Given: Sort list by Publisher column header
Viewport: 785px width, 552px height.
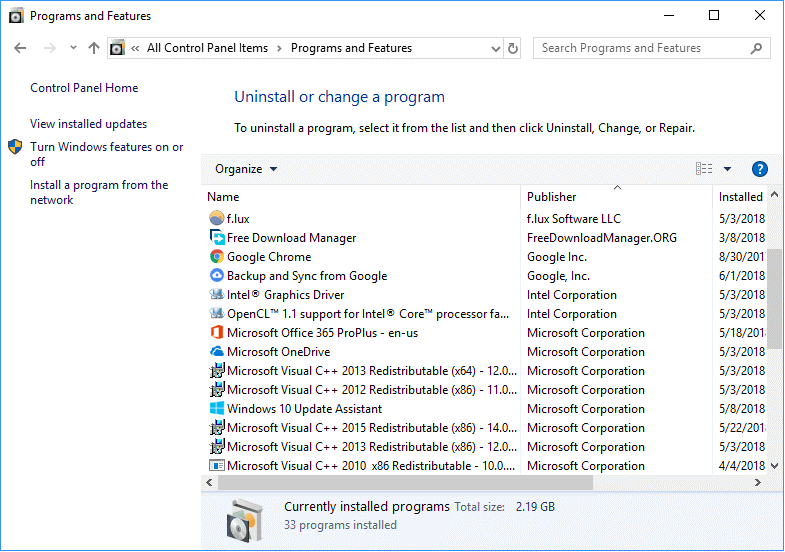Looking at the screenshot, I should coord(552,197).
